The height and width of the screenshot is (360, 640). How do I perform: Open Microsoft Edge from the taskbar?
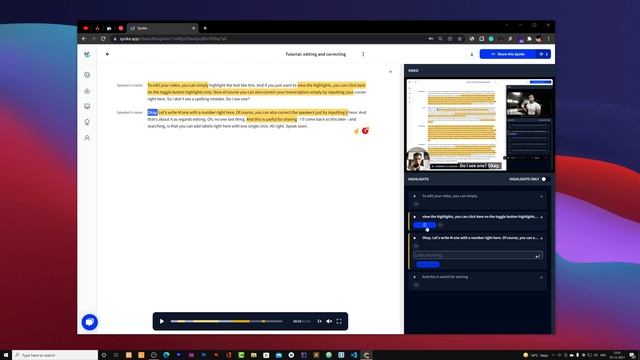(x=166, y=355)
